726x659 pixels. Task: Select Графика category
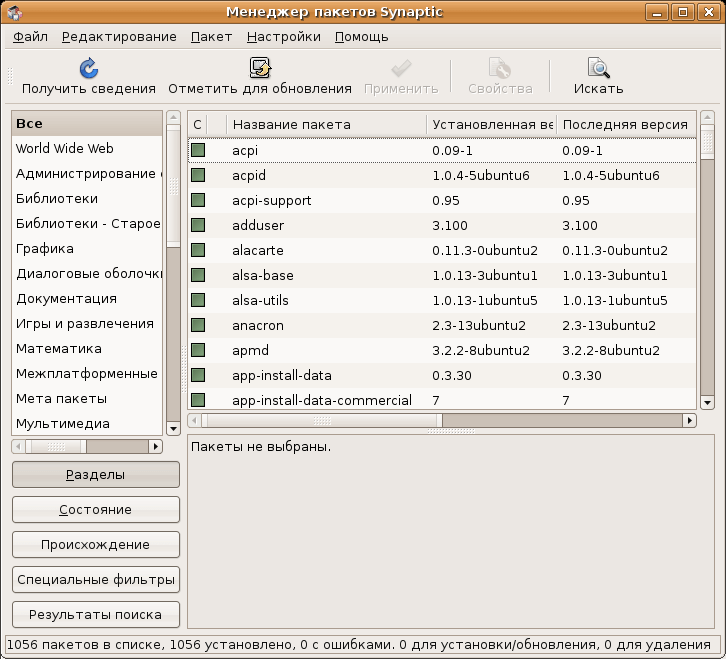coord(87,249)
